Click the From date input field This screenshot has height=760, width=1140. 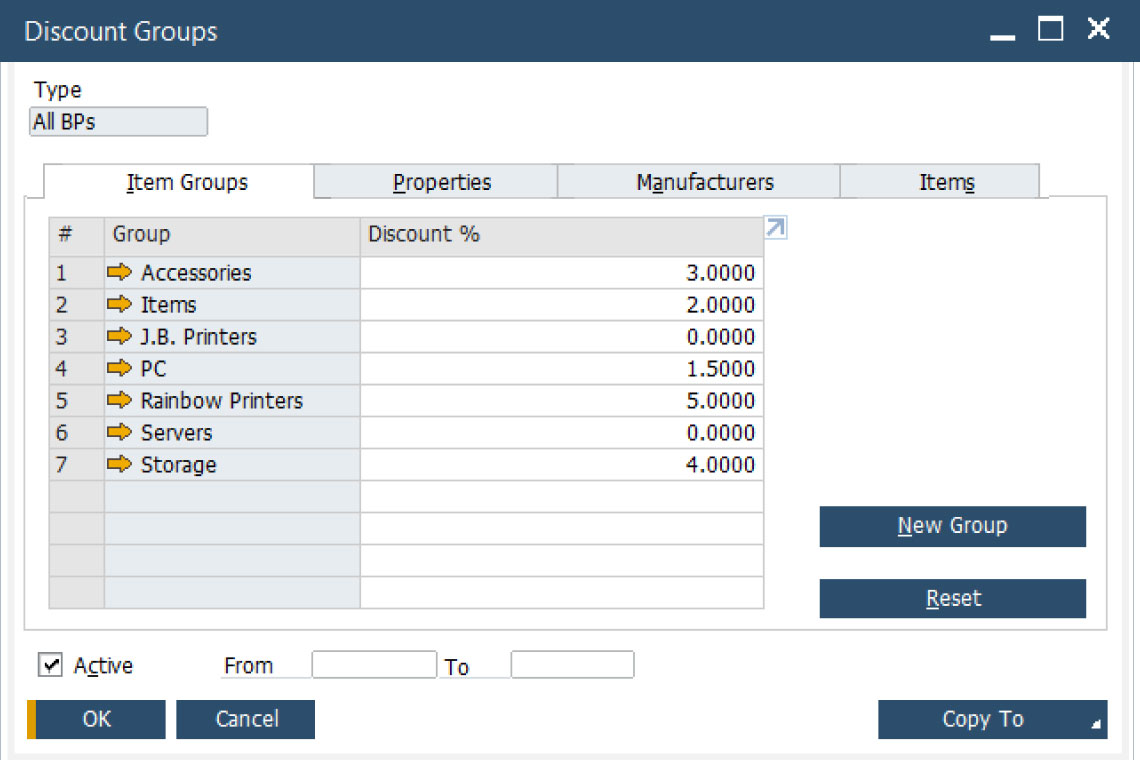(374, 665)
